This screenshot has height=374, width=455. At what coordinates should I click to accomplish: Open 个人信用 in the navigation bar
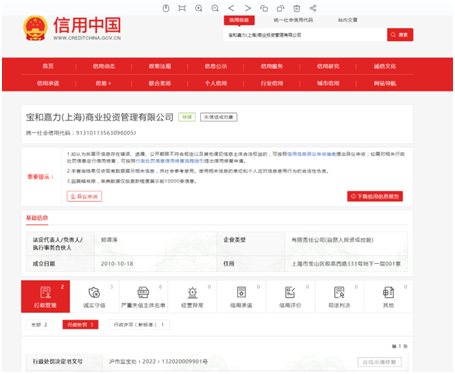pos(216,83)
